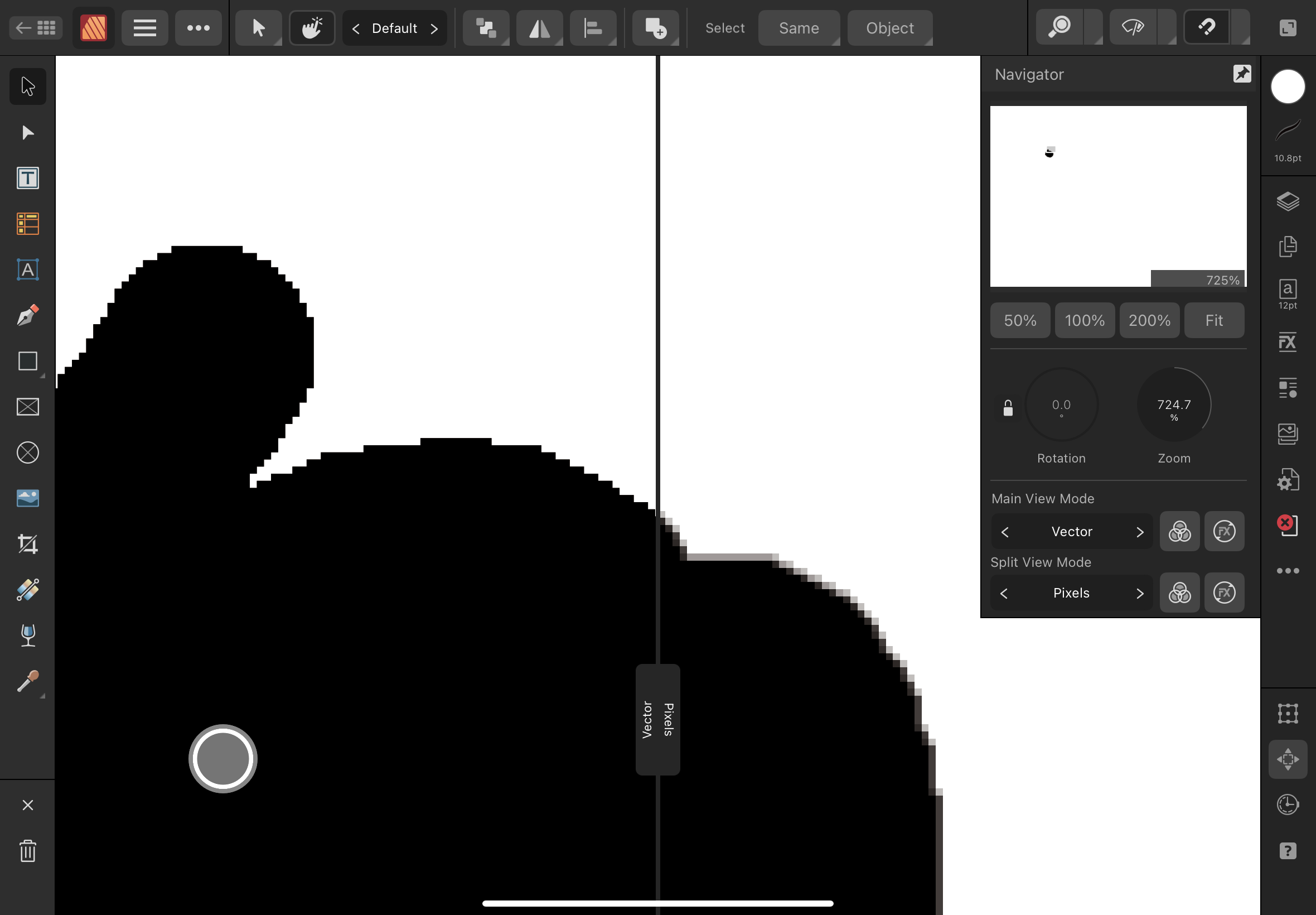The height and width of the screenshot is (915, 1316).
Task: Open the three-dot edit menu
Action: 198,27
